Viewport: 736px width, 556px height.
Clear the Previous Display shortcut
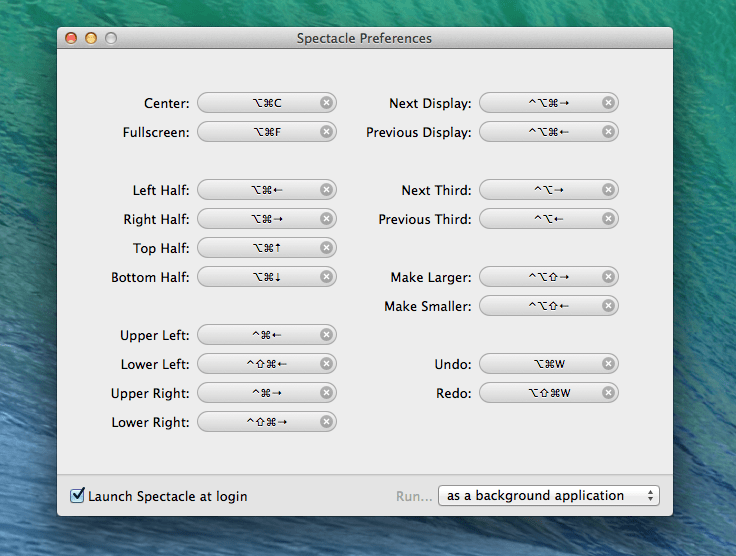coord(608,132)
